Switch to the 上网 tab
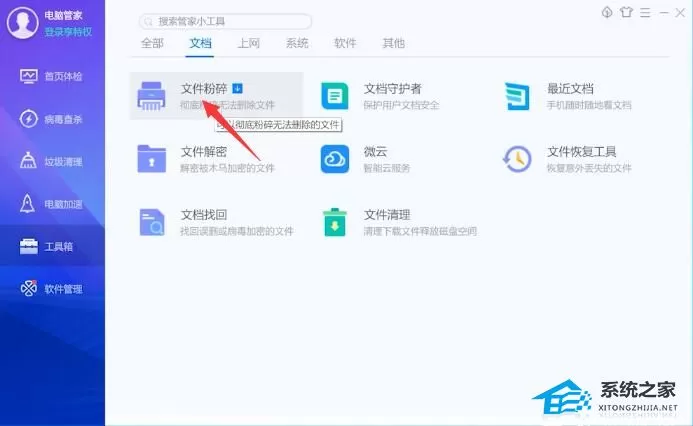The height and width of the screenshot is (426, 693). pyautogui.click(x=248, y=43)
